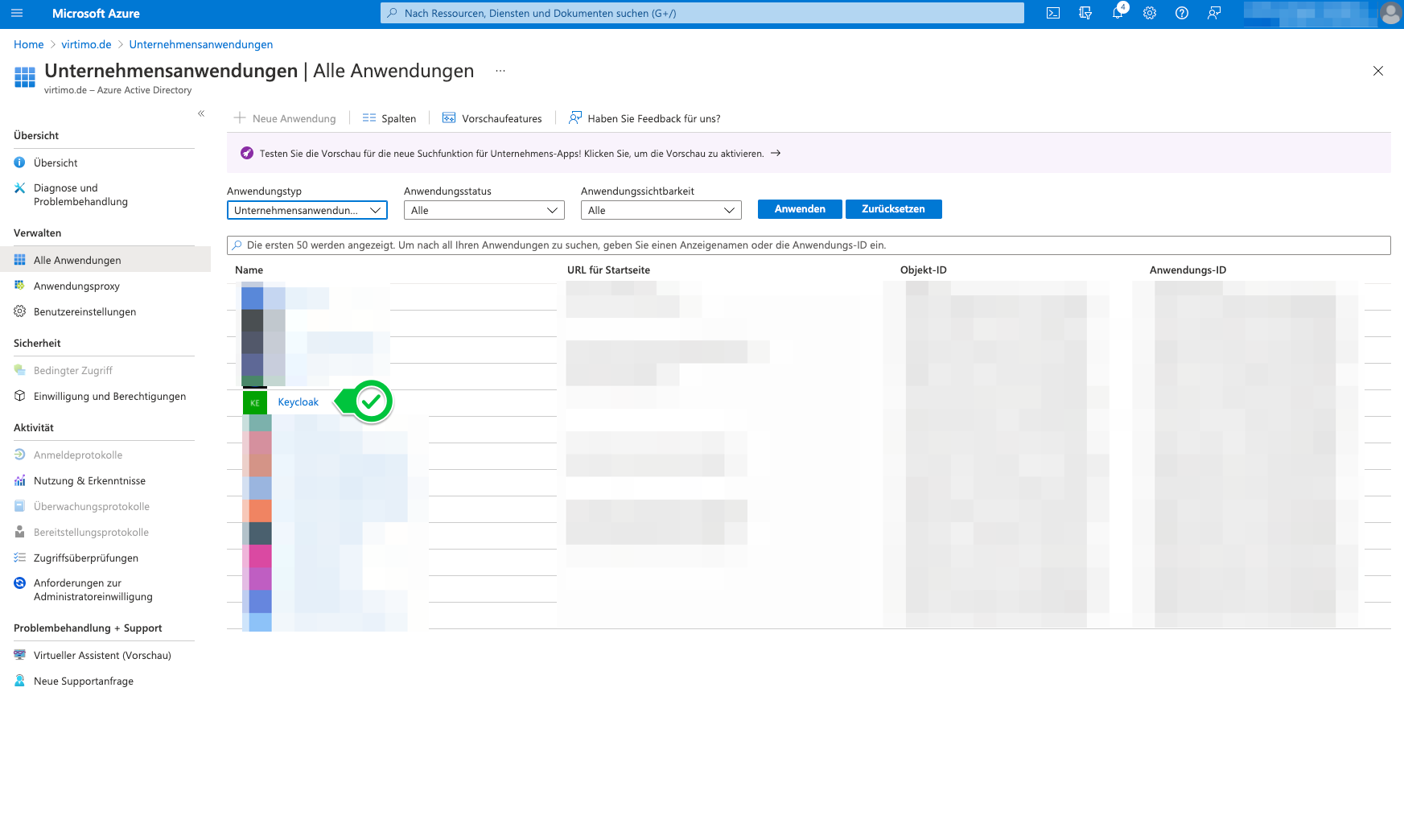Open the Cloud Shell icon
This screenshot has width=1404, height=840.
coord(1053,13)
